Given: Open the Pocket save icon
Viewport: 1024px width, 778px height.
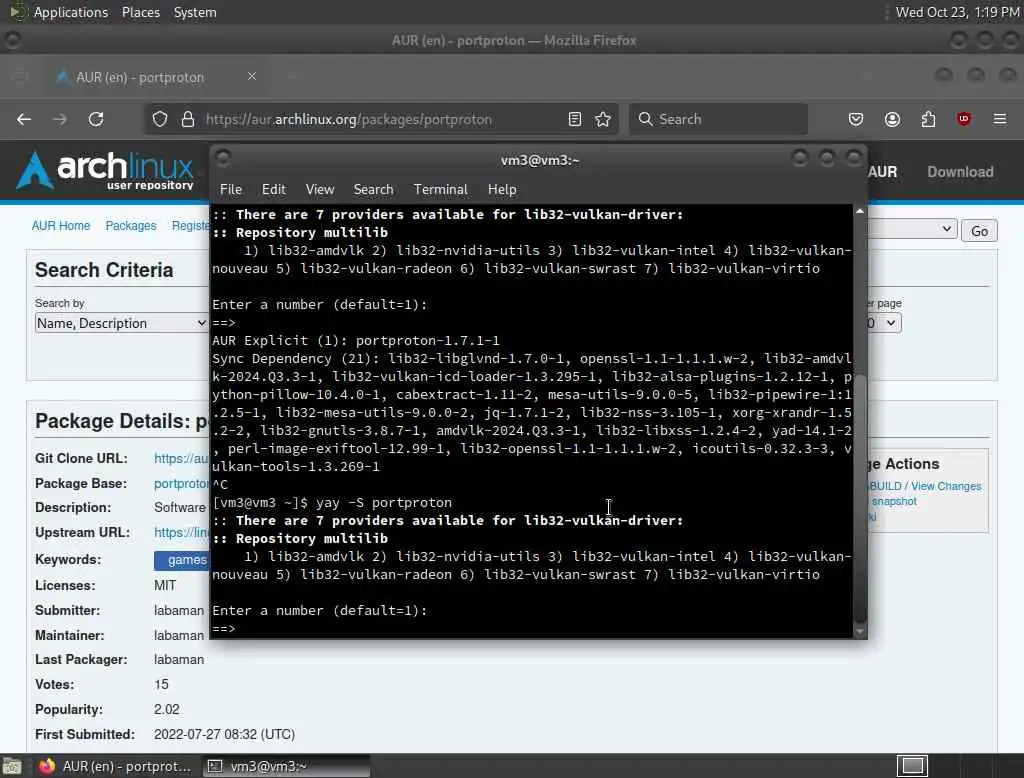Looking at the screenshot, I should (856, 119).
